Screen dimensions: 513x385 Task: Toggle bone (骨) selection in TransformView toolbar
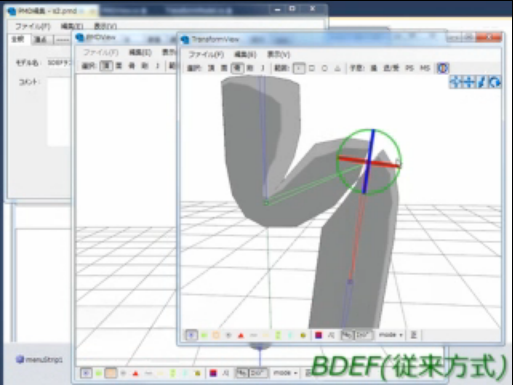click(237, 68)
